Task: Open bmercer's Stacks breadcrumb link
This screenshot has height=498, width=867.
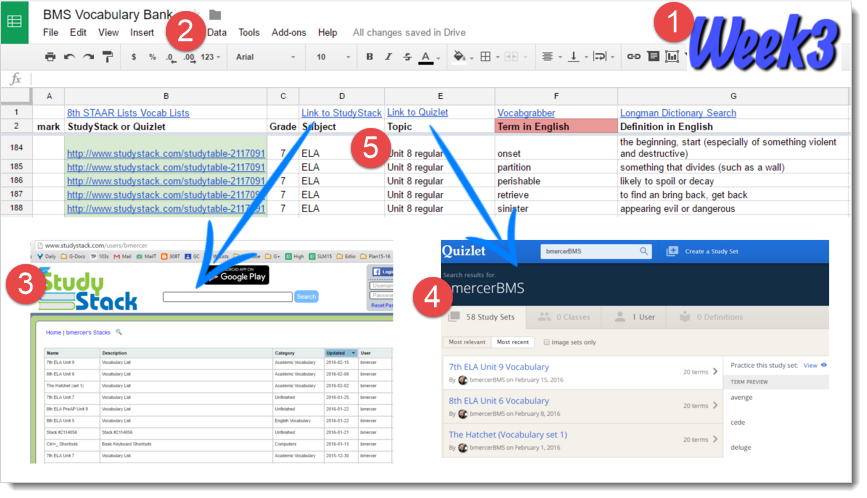Action: (88, 333)
